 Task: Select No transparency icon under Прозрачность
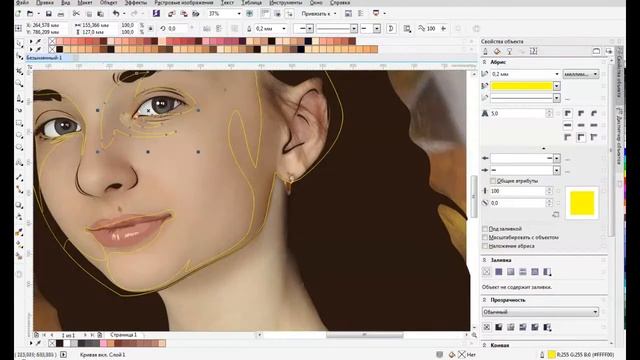(x=486, y=327)
